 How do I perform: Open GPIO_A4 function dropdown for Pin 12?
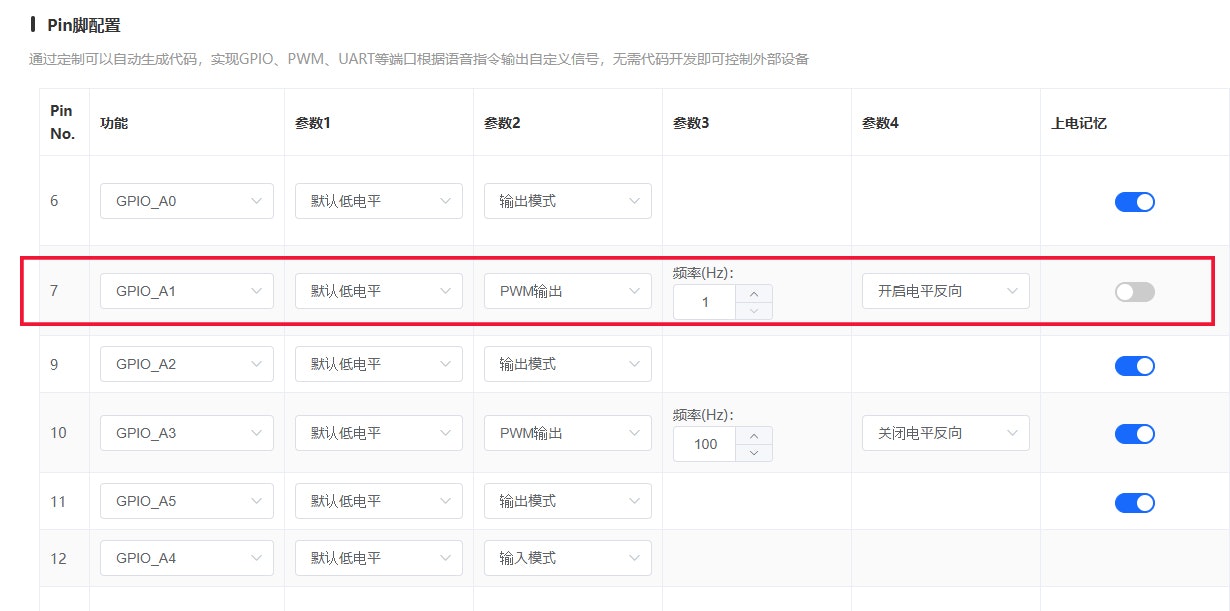tap(187, 558)
